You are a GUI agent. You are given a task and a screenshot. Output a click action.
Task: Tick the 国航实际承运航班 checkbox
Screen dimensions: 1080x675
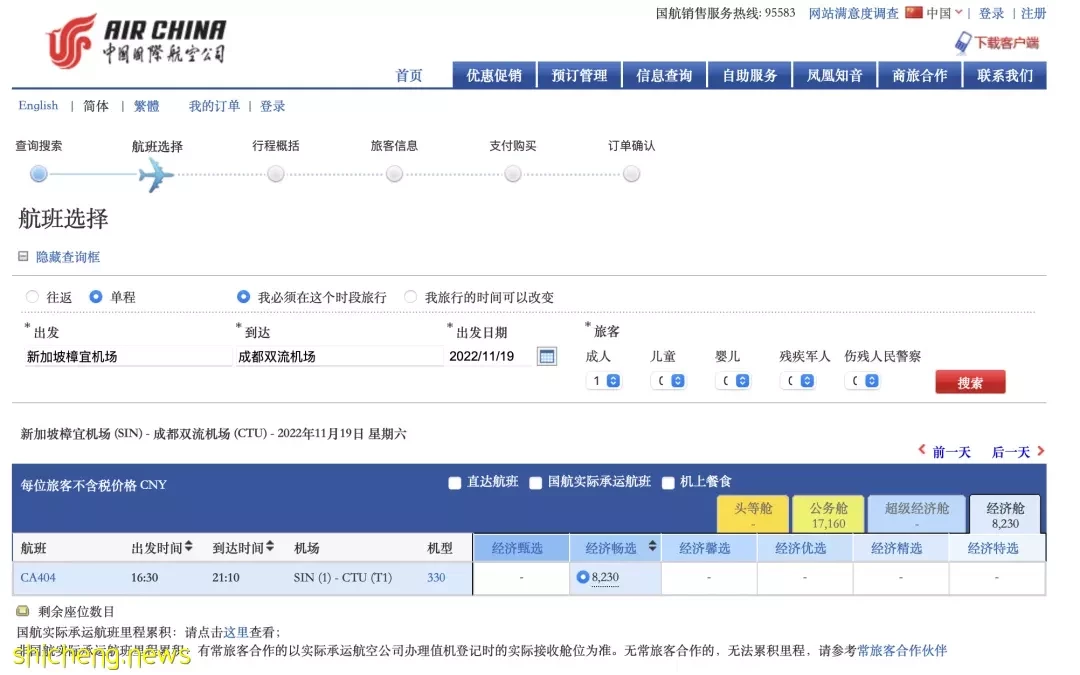point(535,483)
